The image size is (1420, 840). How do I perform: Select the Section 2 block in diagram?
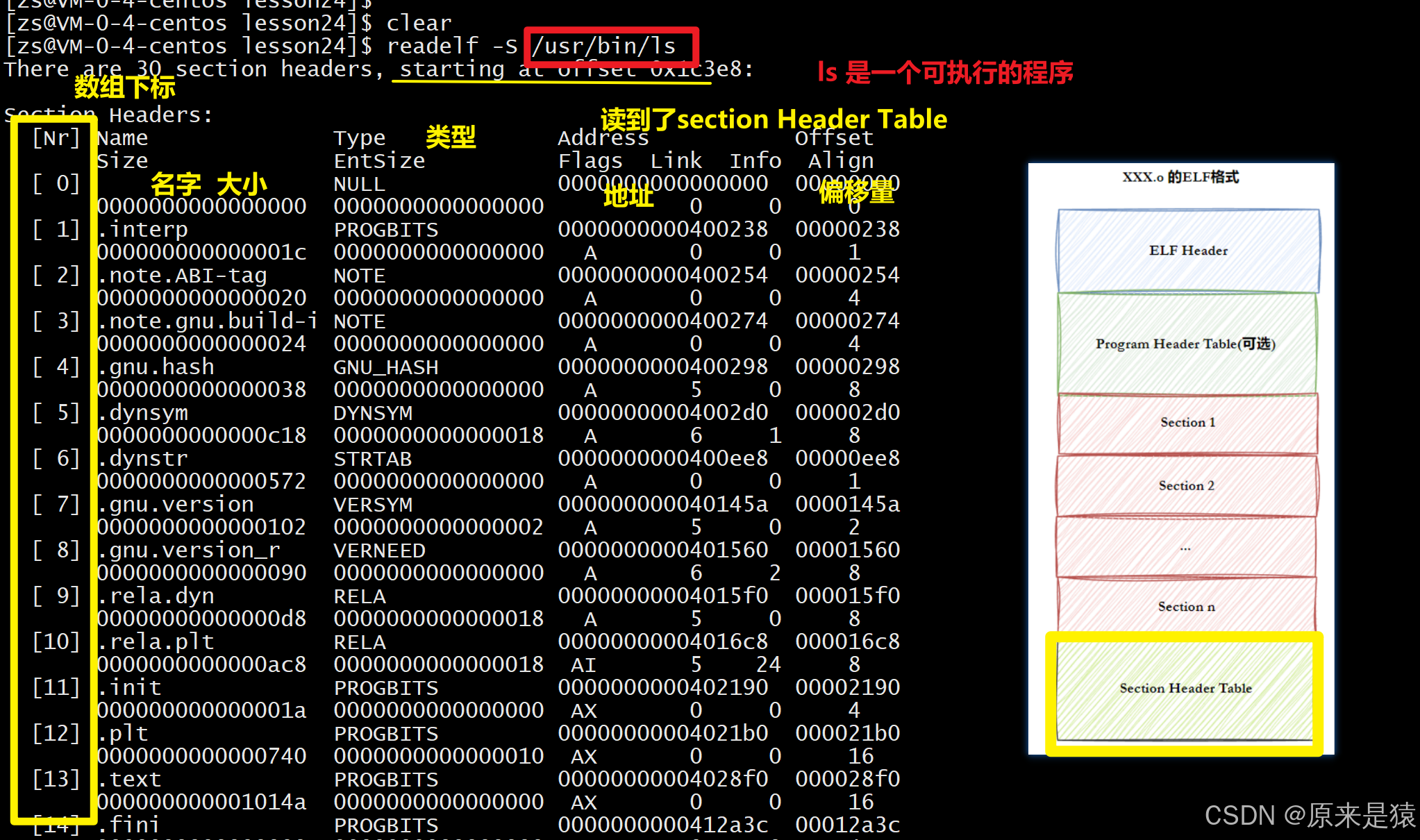tap(1186, 485)
